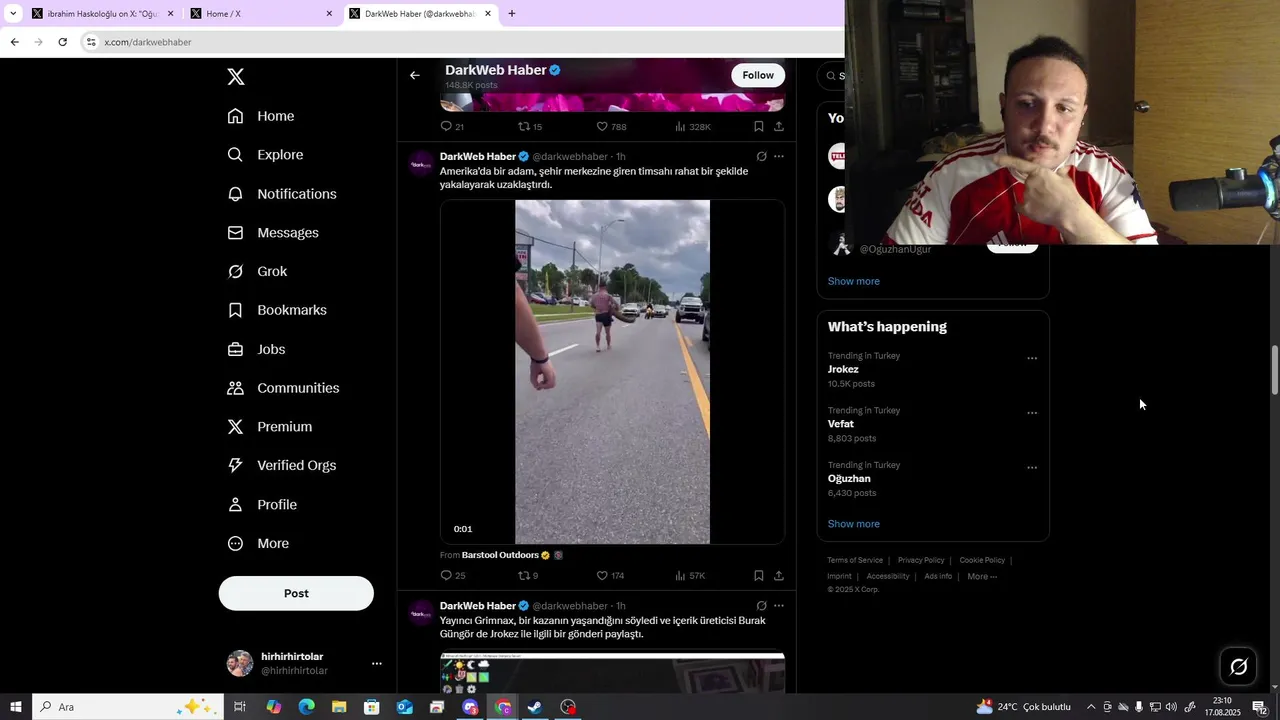Open Explore in X sidebar
1280x720 pixels.
265,155
